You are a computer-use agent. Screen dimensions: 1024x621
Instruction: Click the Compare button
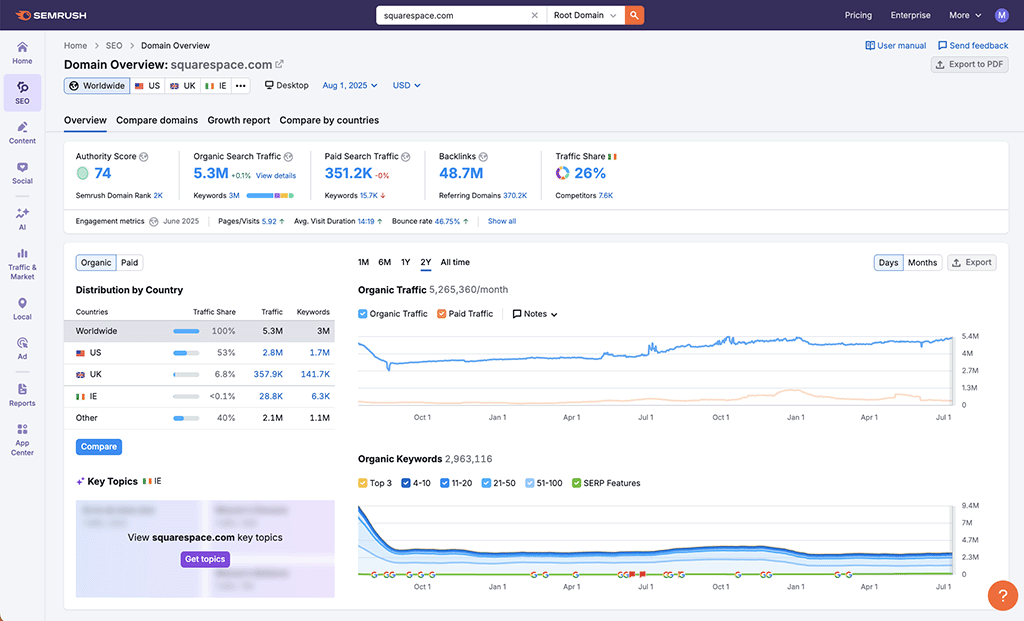pyautogui.click(x=99, y=447)
